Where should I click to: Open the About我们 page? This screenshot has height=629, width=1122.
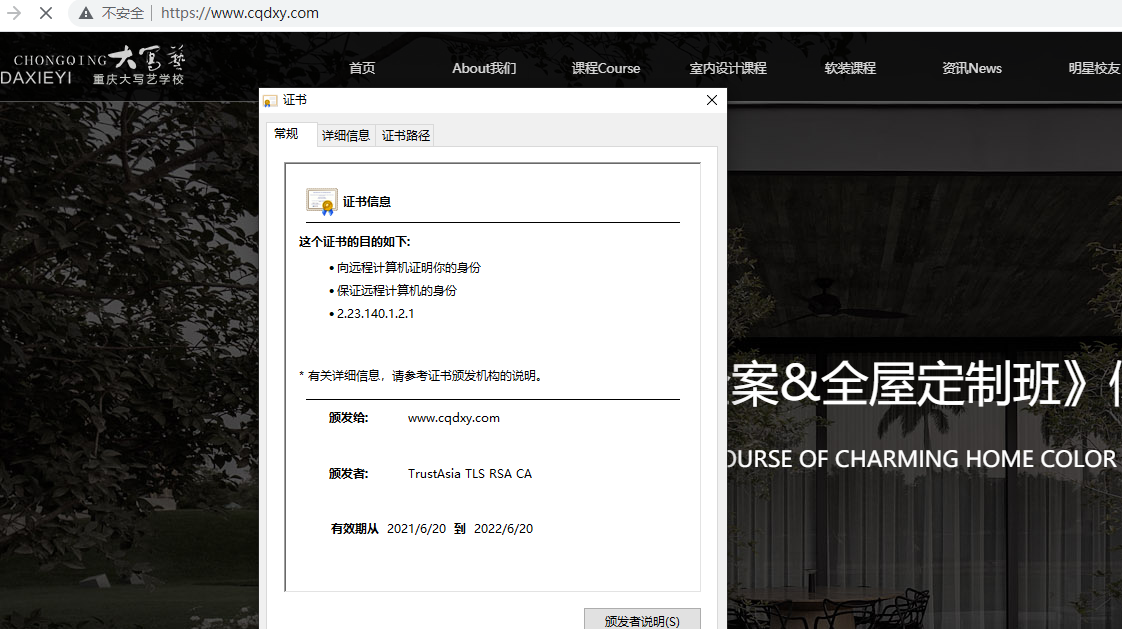click(x=484, y=68)
